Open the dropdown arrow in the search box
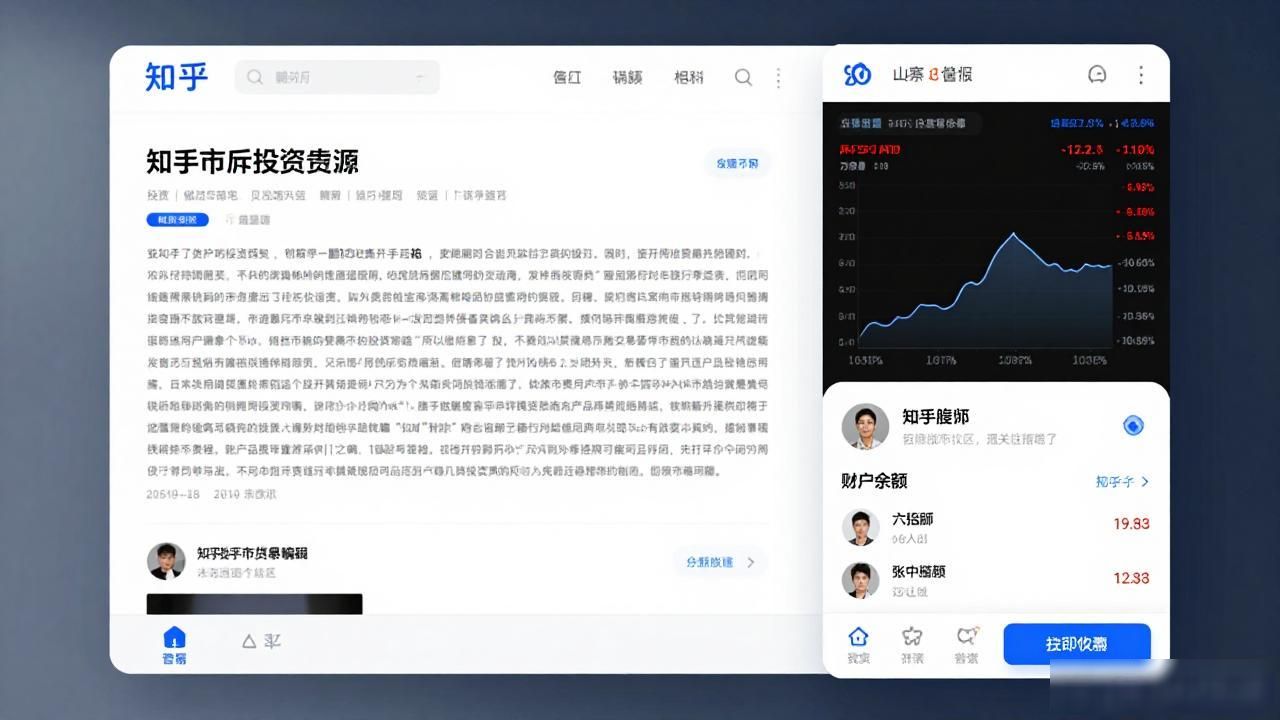Viewport: 1280px width, 720px height. click(x=421, y=77)
